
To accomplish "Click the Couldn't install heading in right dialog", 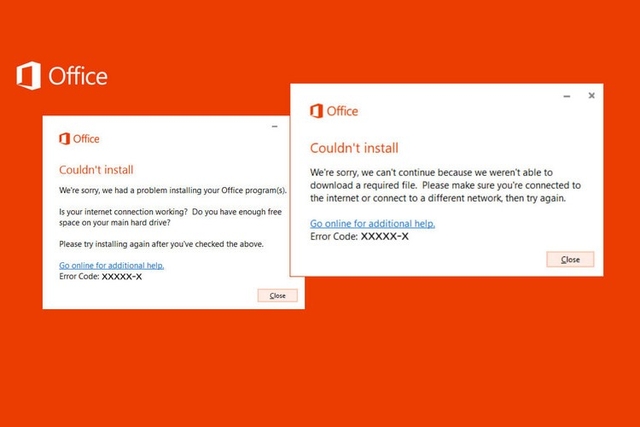I will pyautogui.click(x=354, y=148).
